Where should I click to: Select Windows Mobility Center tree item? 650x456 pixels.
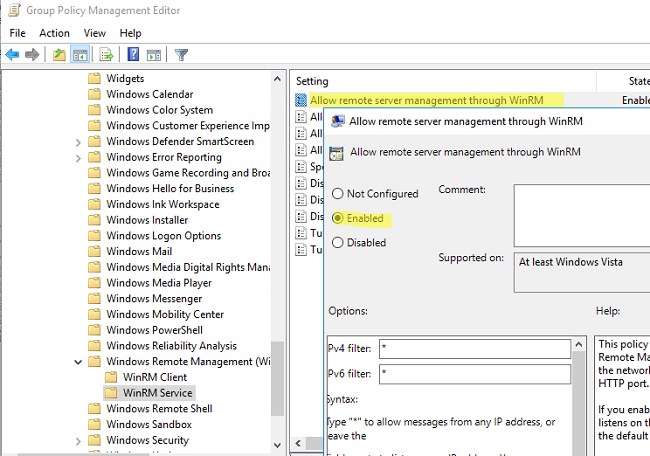[165, 315]
